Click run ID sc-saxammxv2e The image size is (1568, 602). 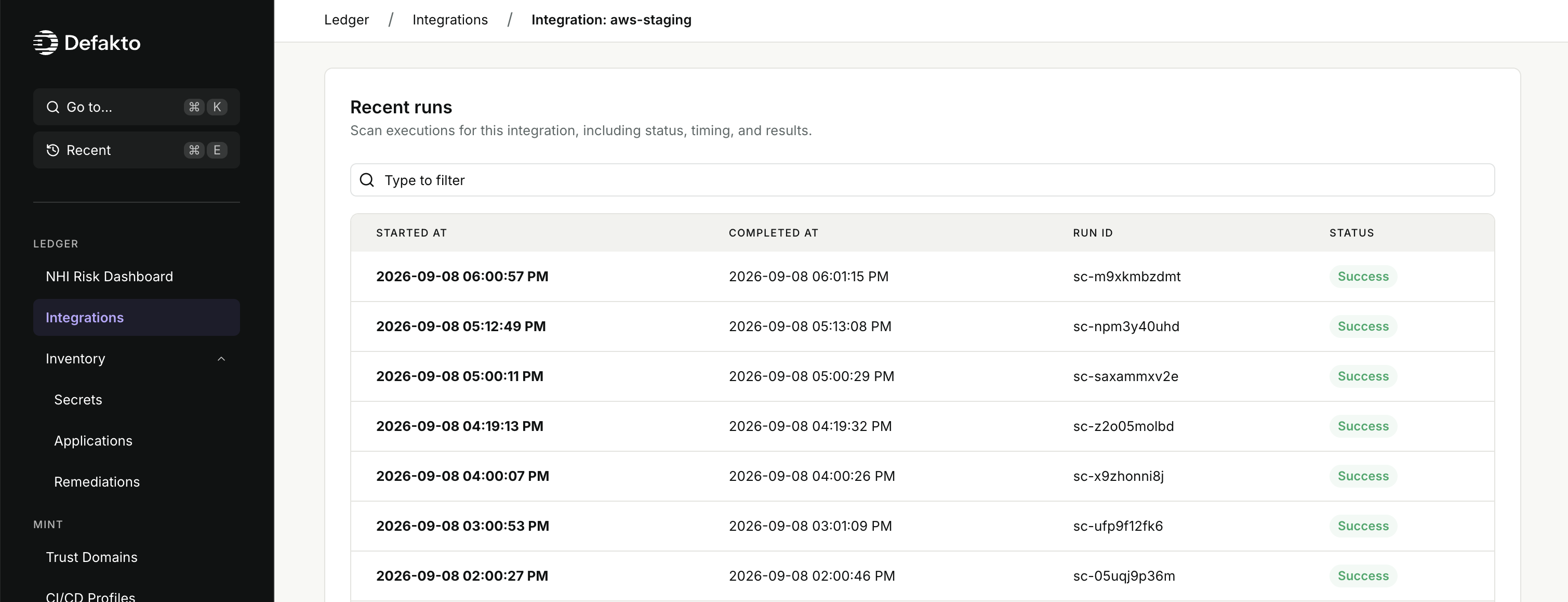point(1125,376)
